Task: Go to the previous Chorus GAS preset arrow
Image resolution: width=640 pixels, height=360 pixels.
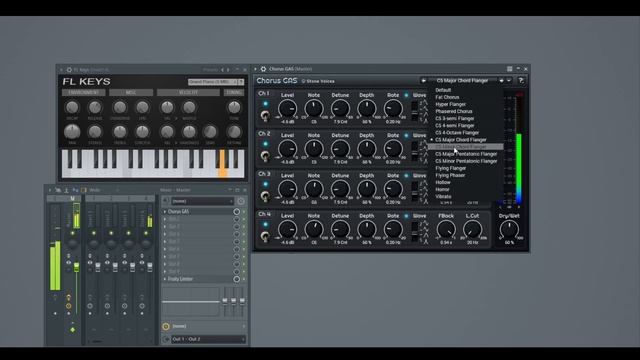Action: [x=423, y=81]
